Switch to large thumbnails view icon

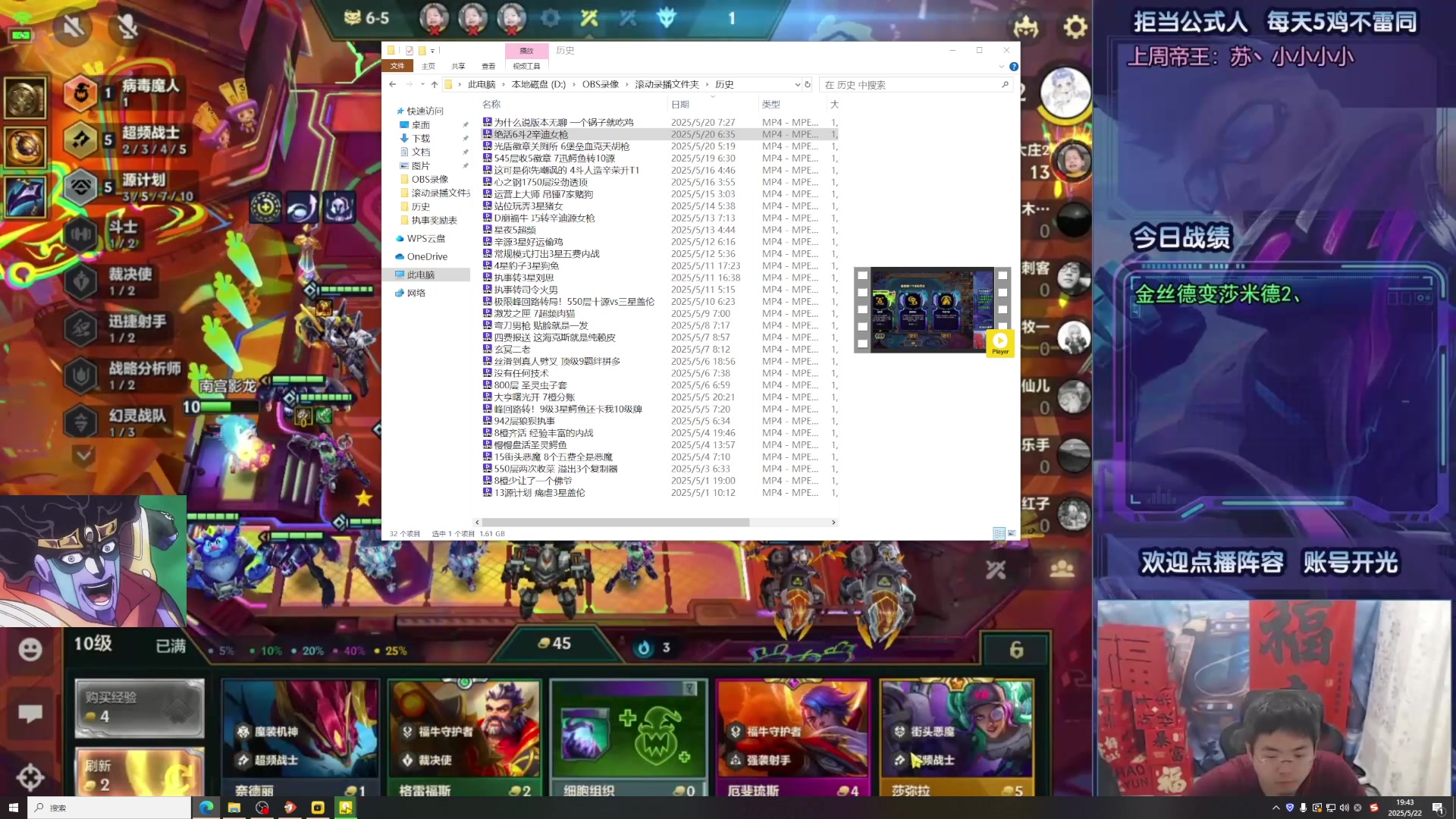[1012, 533]
